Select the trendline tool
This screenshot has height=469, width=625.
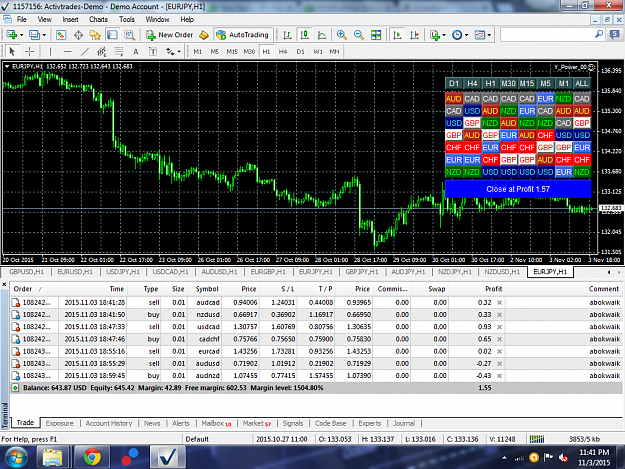tap(85, 51)
